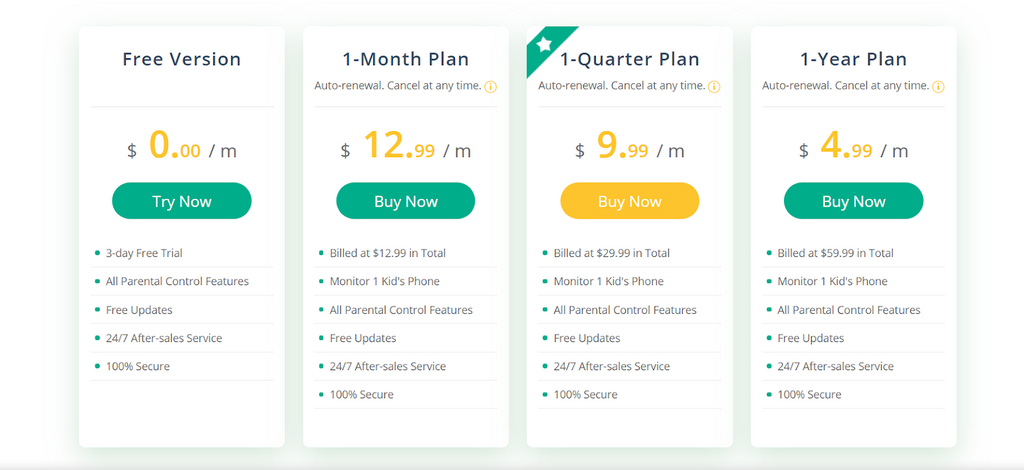
Task: Select the 1-Year Plan heading
Action: click(x=853, y=59)
